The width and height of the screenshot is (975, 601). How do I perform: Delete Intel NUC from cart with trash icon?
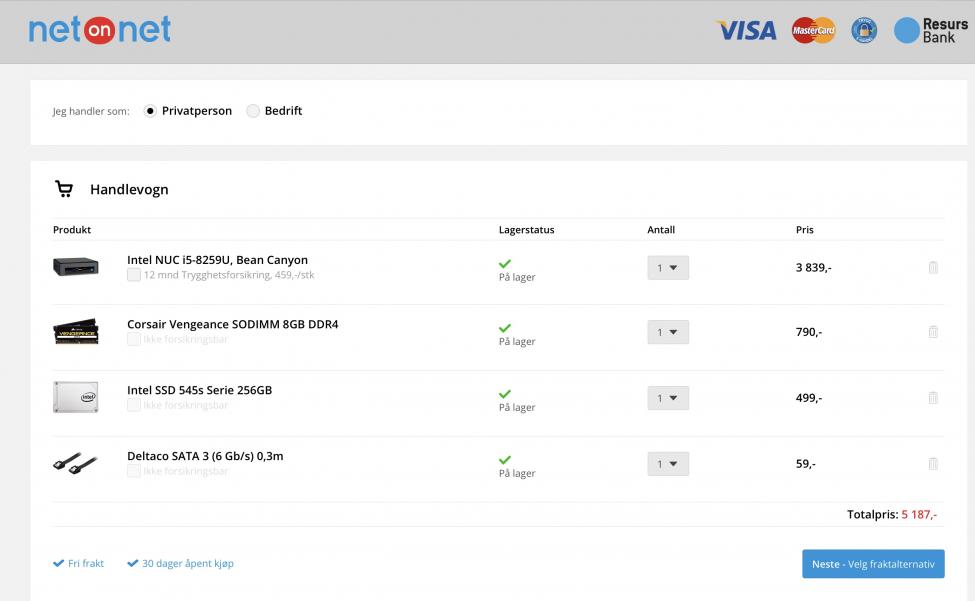tap(933, 267)
